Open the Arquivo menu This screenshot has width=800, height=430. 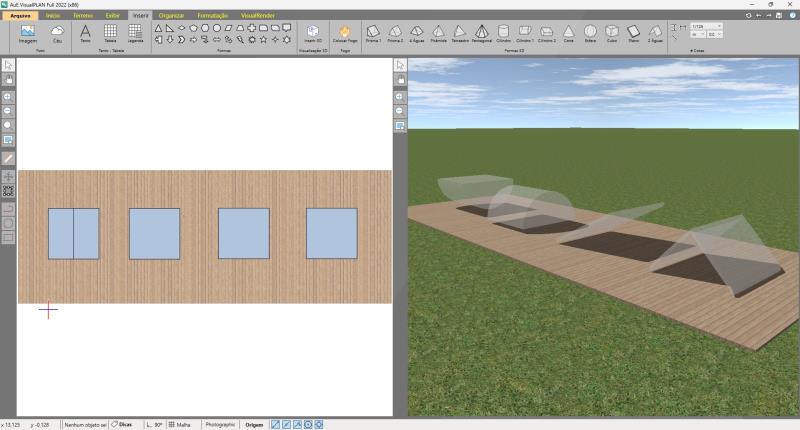coord(20,15)
